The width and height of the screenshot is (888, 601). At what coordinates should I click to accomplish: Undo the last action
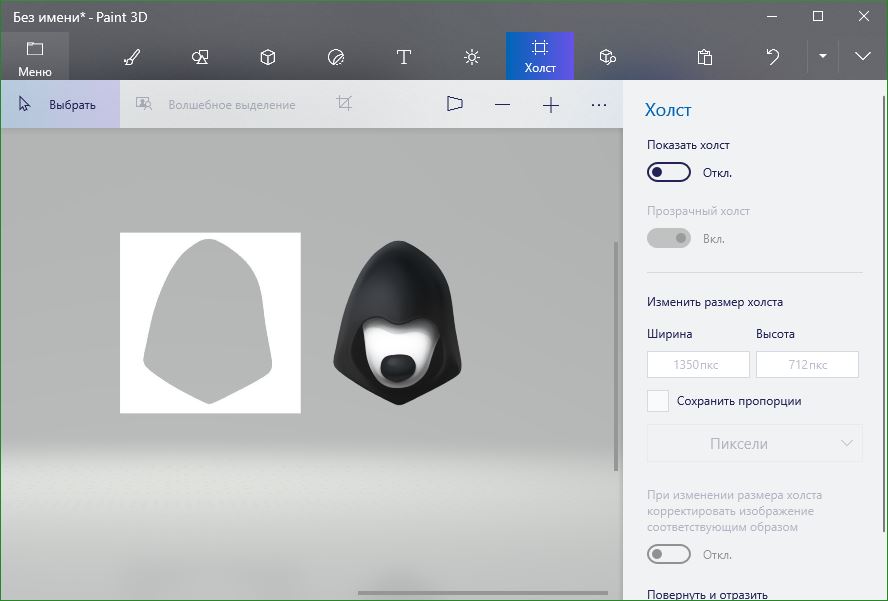pos(772,57)
